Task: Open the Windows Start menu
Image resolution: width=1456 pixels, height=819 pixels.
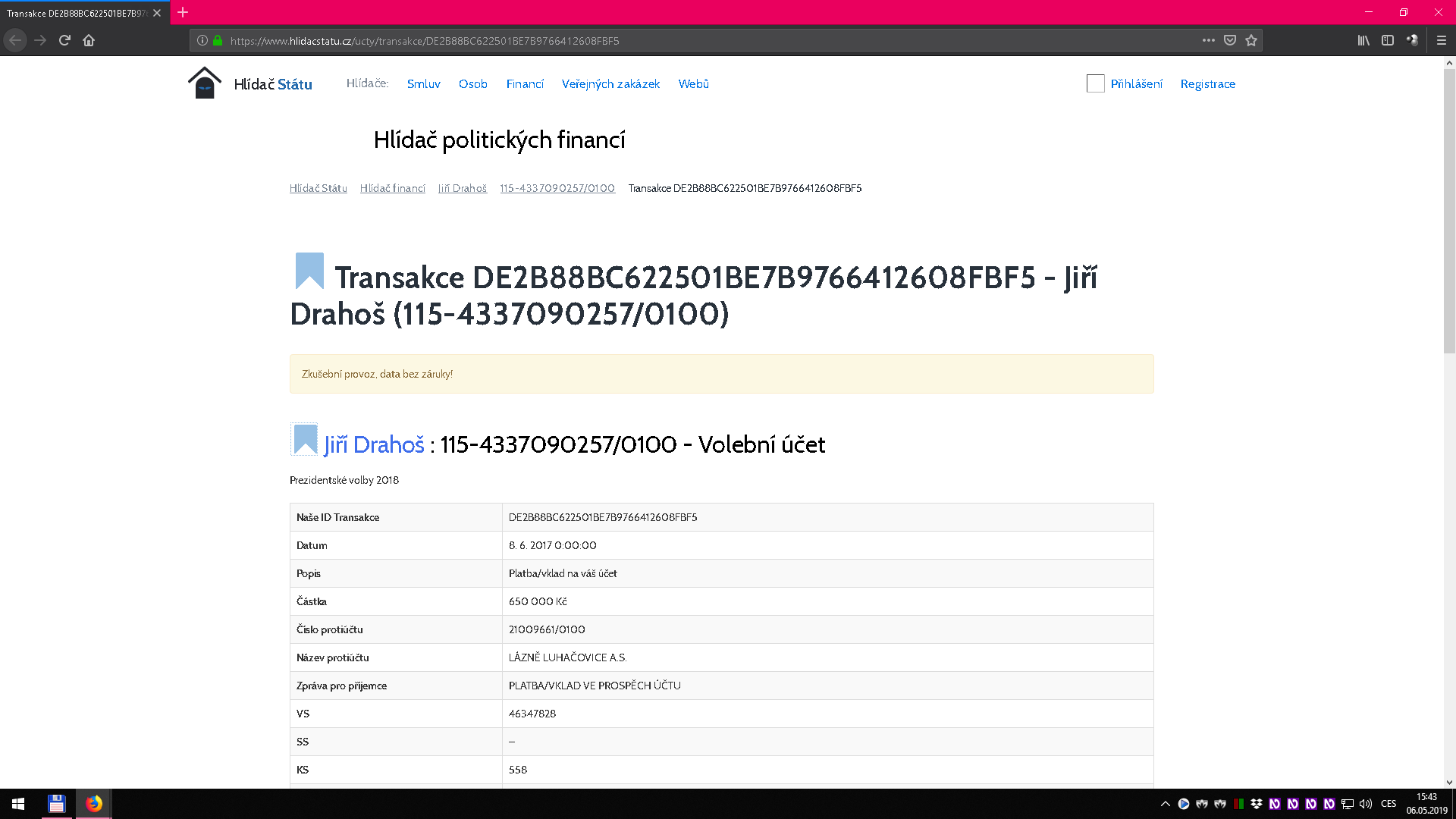Action: coord(18,804)
